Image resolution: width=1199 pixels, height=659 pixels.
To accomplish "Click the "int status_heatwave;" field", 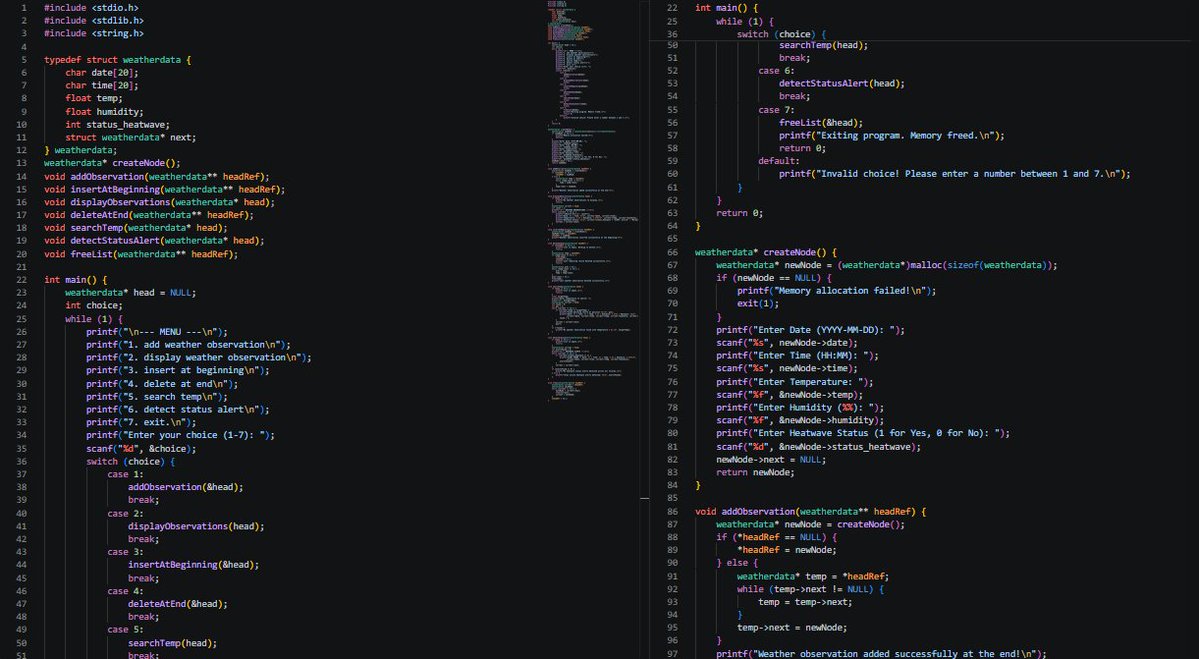I will pyautogui.click(x=117, y=125).
